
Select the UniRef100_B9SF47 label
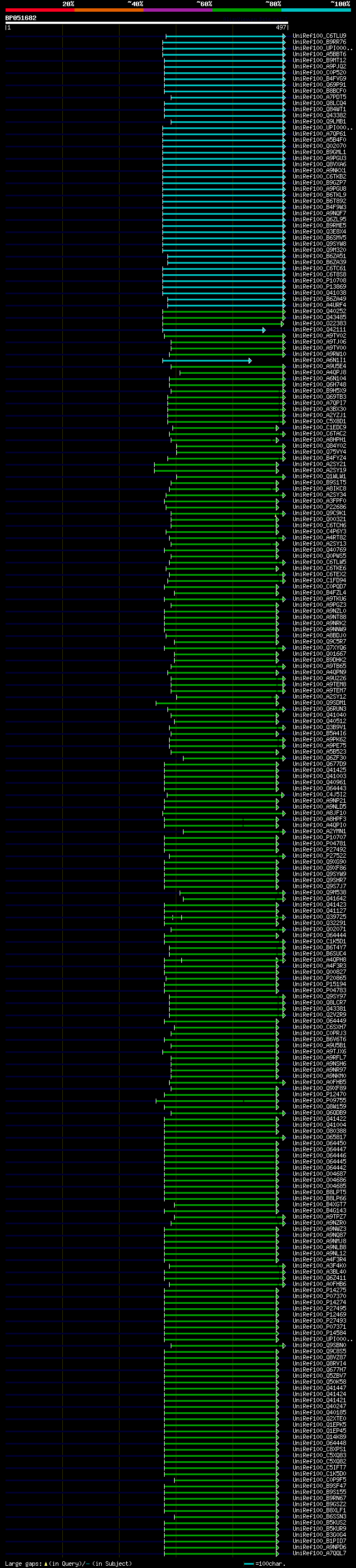(319, 1486)
